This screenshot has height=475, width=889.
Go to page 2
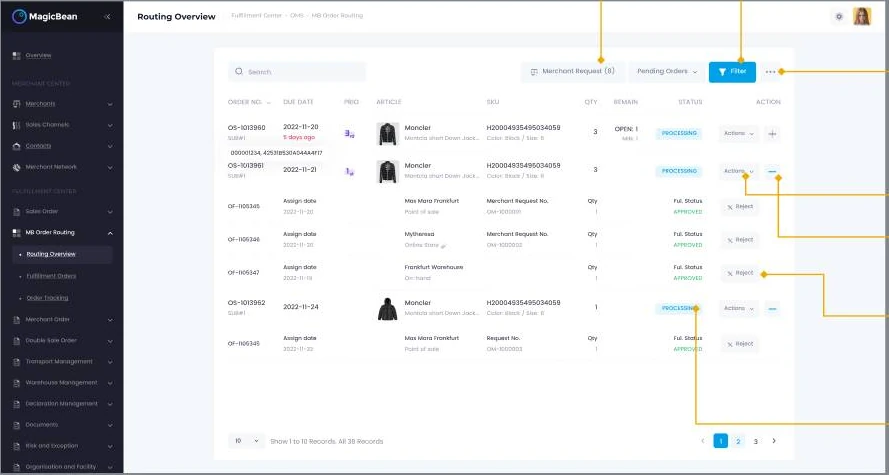click(x=738, y=441)
